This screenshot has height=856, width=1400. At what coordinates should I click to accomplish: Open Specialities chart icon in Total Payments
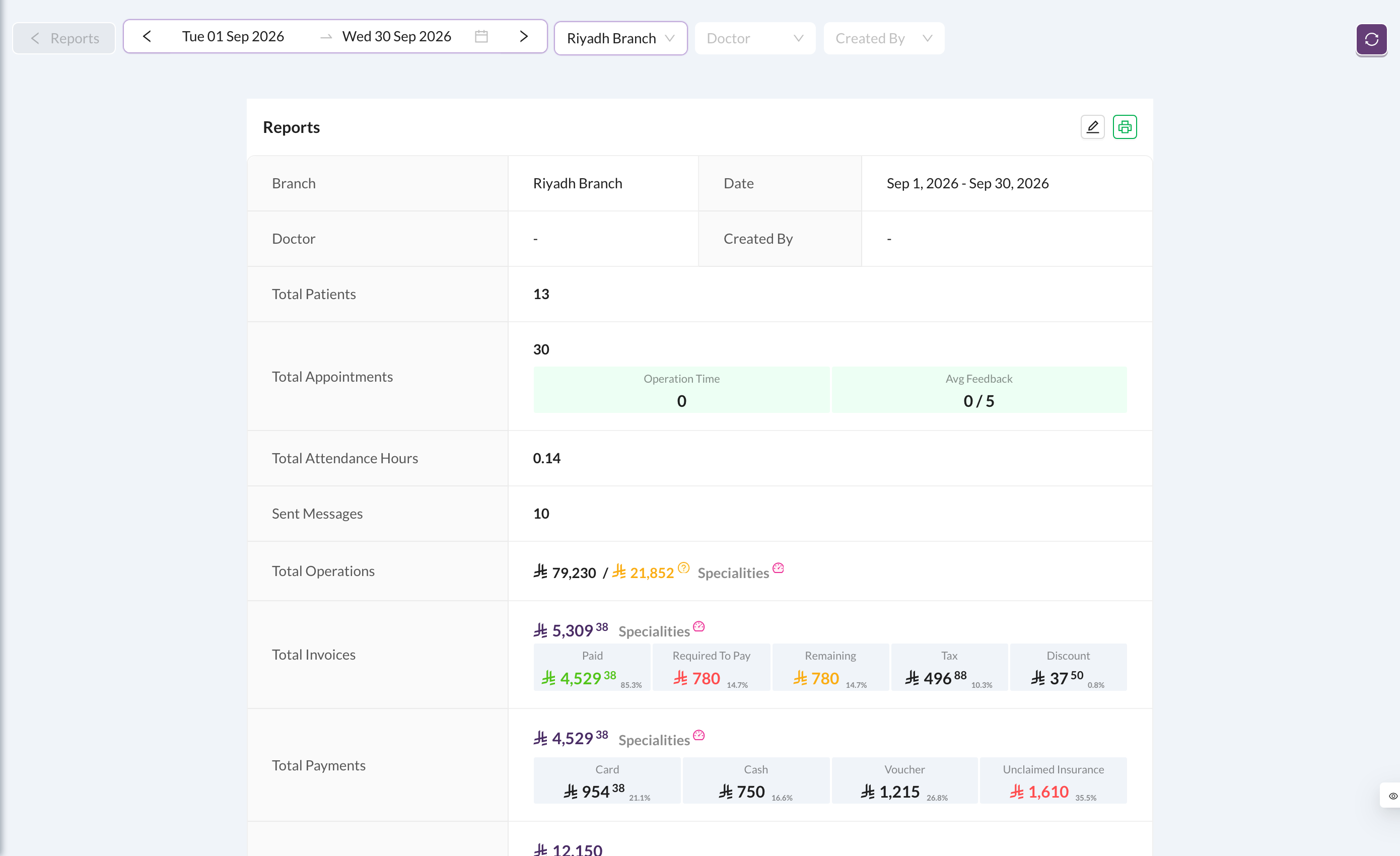699,735
